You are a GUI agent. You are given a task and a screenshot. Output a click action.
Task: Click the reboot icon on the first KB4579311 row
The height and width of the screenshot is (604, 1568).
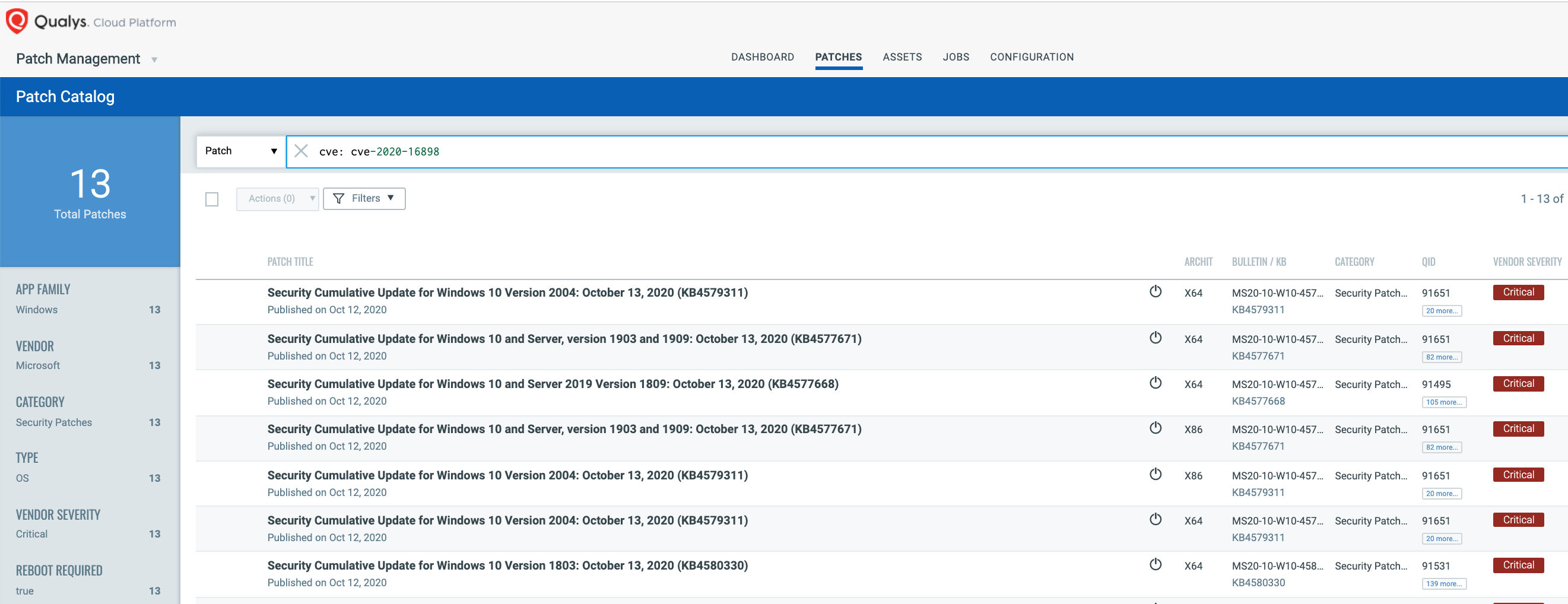coord(1156,292)
